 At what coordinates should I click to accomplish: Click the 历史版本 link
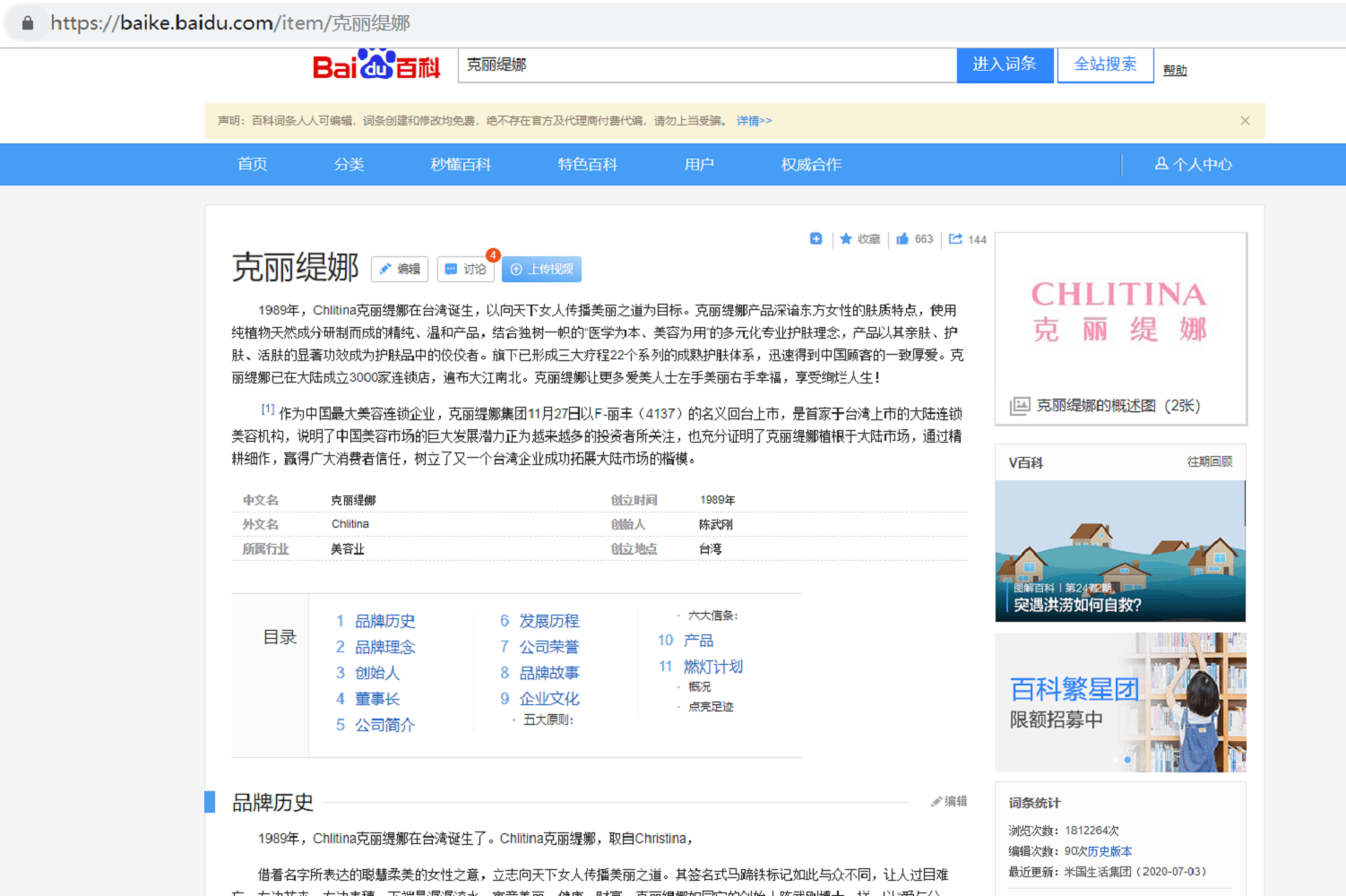point(1109,851)
